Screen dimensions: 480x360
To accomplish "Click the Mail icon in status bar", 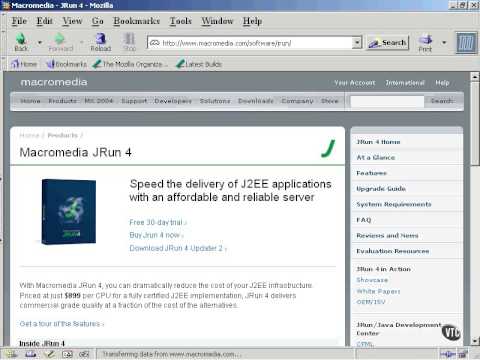I will [x=30, y=354].
